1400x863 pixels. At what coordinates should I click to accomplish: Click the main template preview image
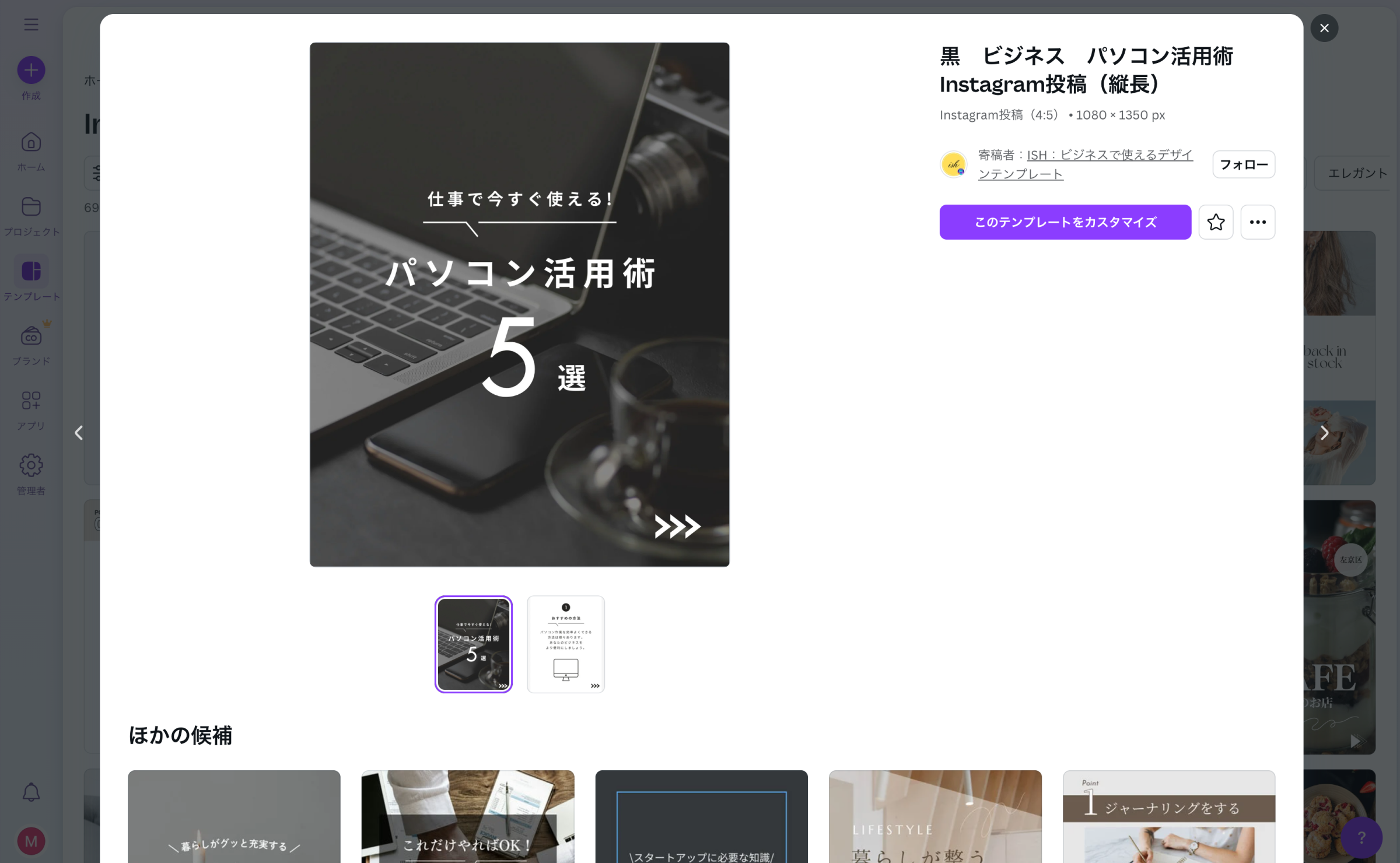[x=520, y=304]
